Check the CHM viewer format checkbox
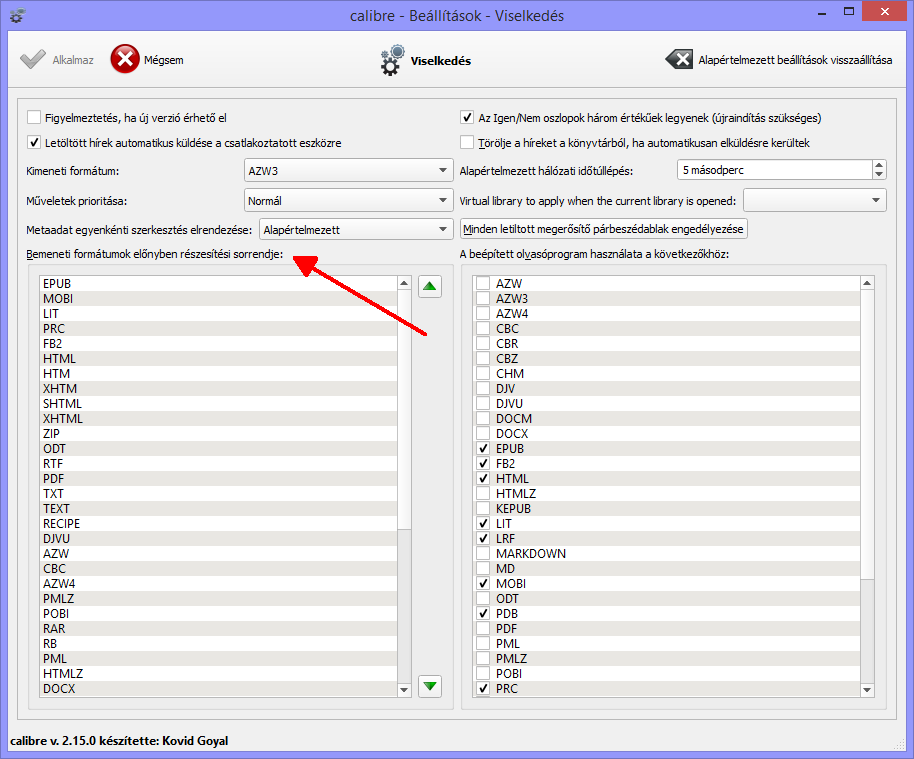This screenshot has height=759, width=914. coord(483,374)
